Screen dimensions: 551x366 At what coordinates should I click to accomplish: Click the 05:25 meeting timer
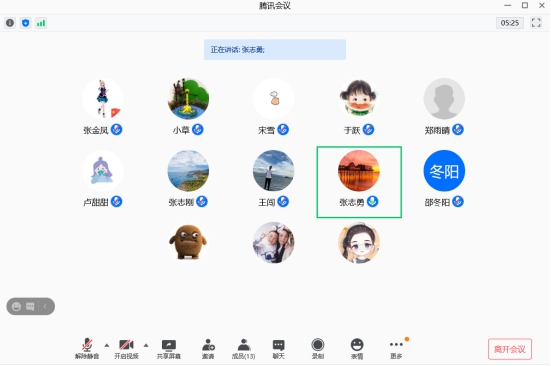click(x=510, y=23)
